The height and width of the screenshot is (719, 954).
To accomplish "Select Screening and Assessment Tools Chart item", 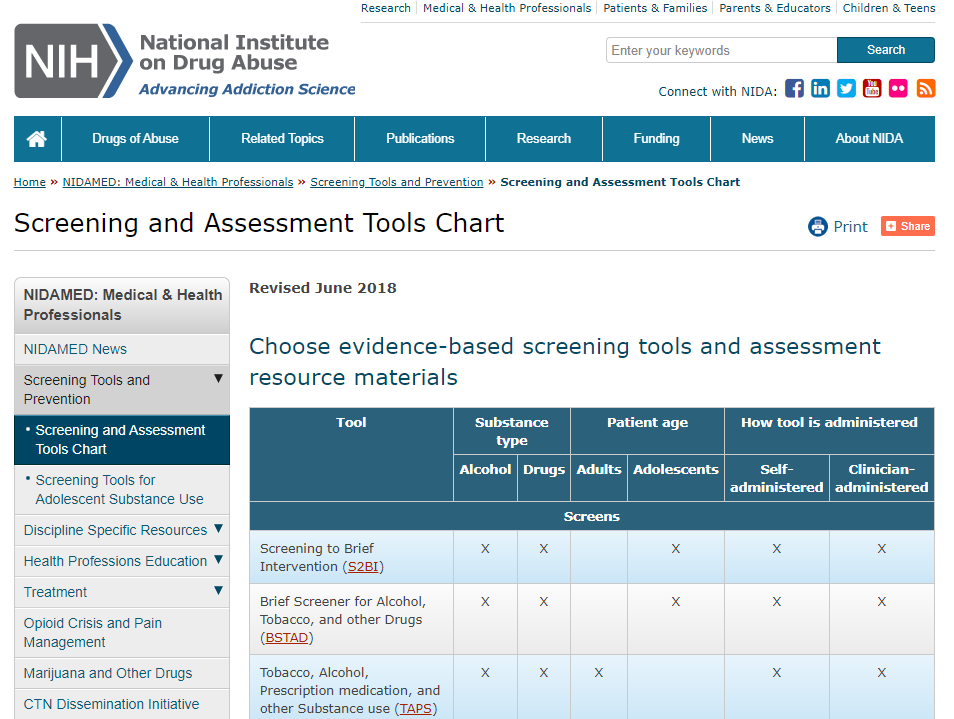I will click(x=122, y=440).
